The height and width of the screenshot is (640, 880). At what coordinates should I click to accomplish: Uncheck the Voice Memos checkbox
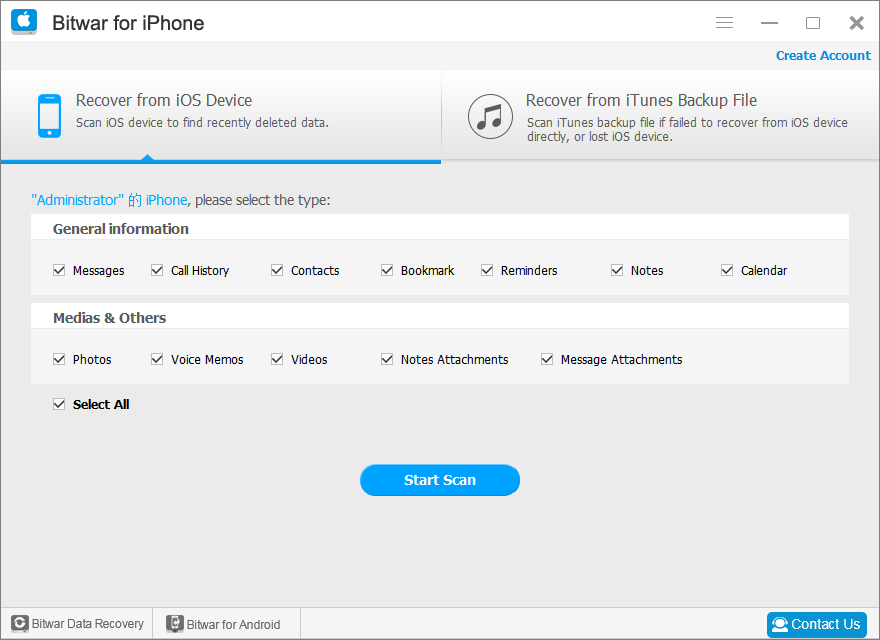157,359
